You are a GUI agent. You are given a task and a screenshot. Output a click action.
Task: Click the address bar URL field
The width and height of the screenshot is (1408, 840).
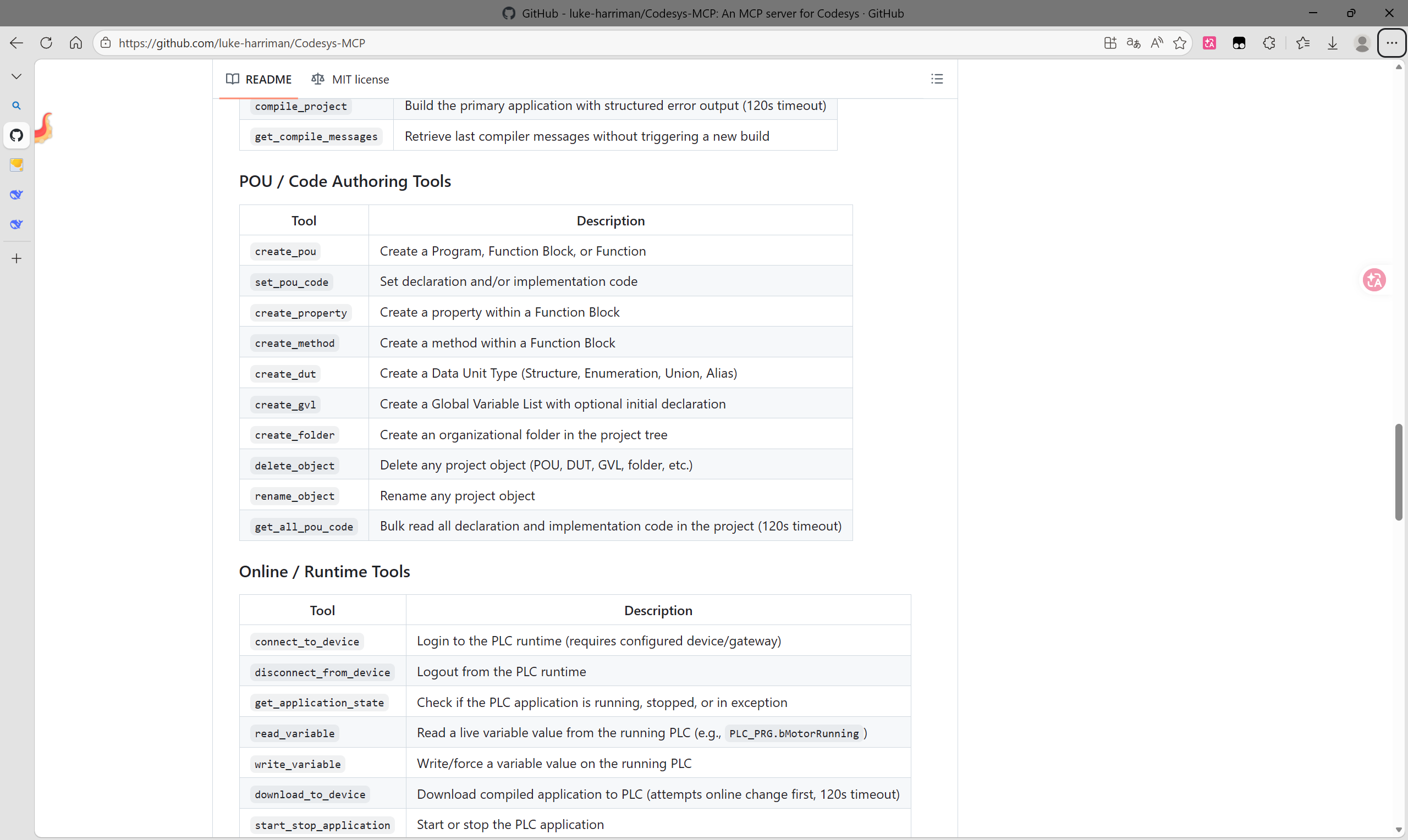click(600, 43)
